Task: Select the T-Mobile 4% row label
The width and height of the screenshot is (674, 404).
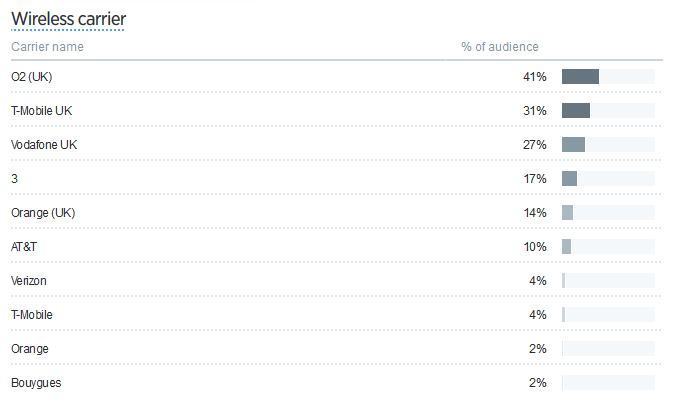Action: pos(32,315)
